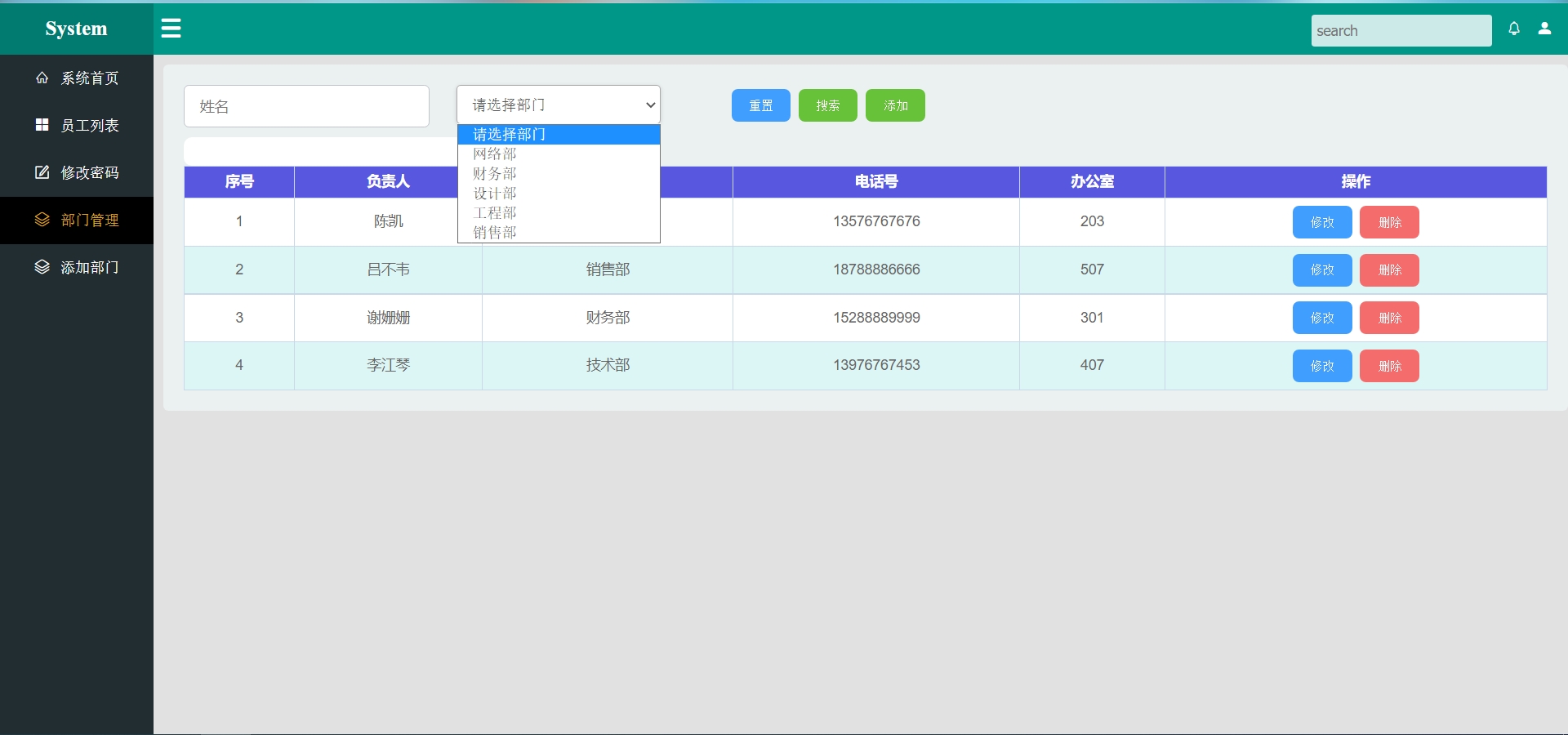Click the edit icon beside 修改密码
Viewport: 1568px width, 735px height.
(42, 172)
